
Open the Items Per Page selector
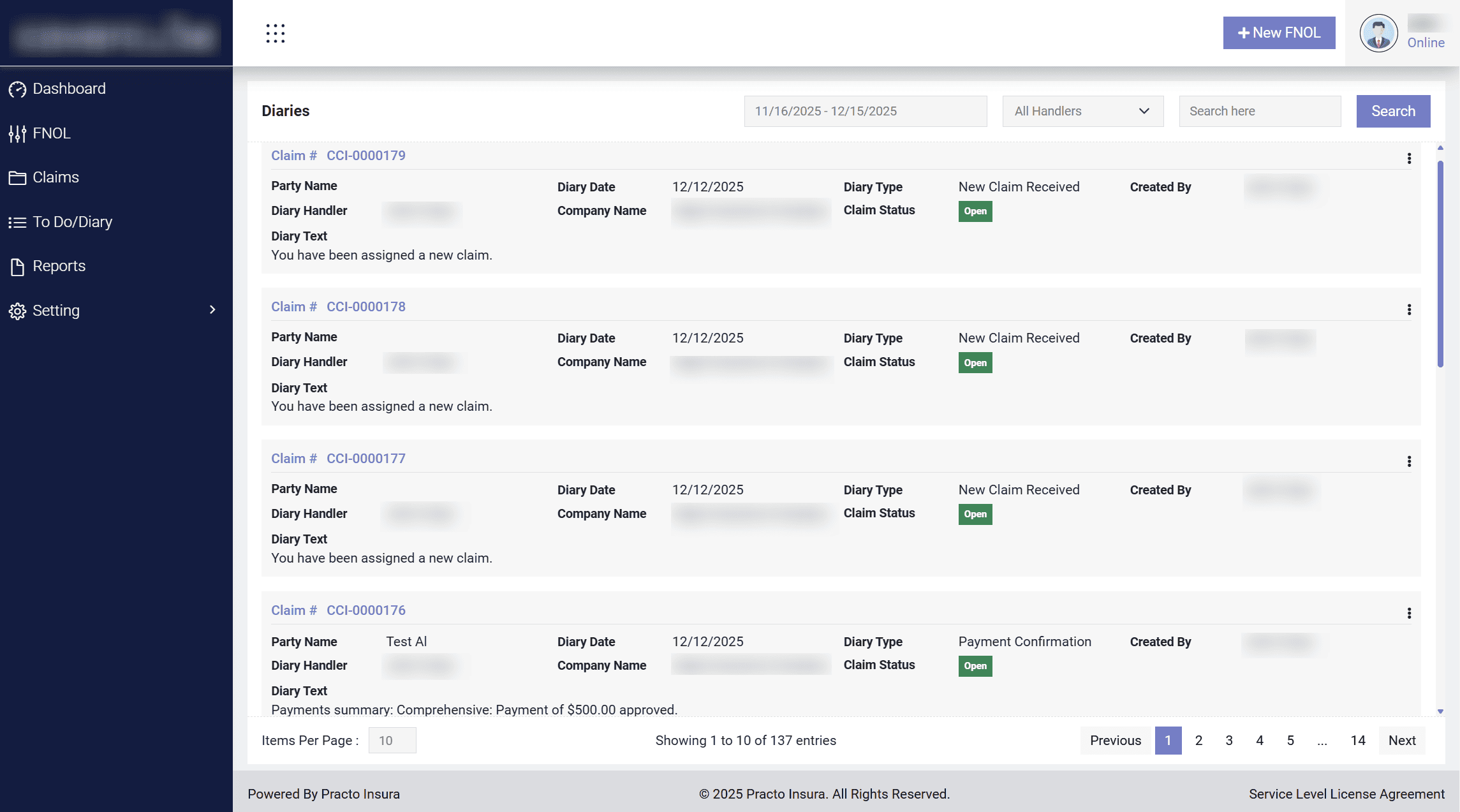point(392,741)
